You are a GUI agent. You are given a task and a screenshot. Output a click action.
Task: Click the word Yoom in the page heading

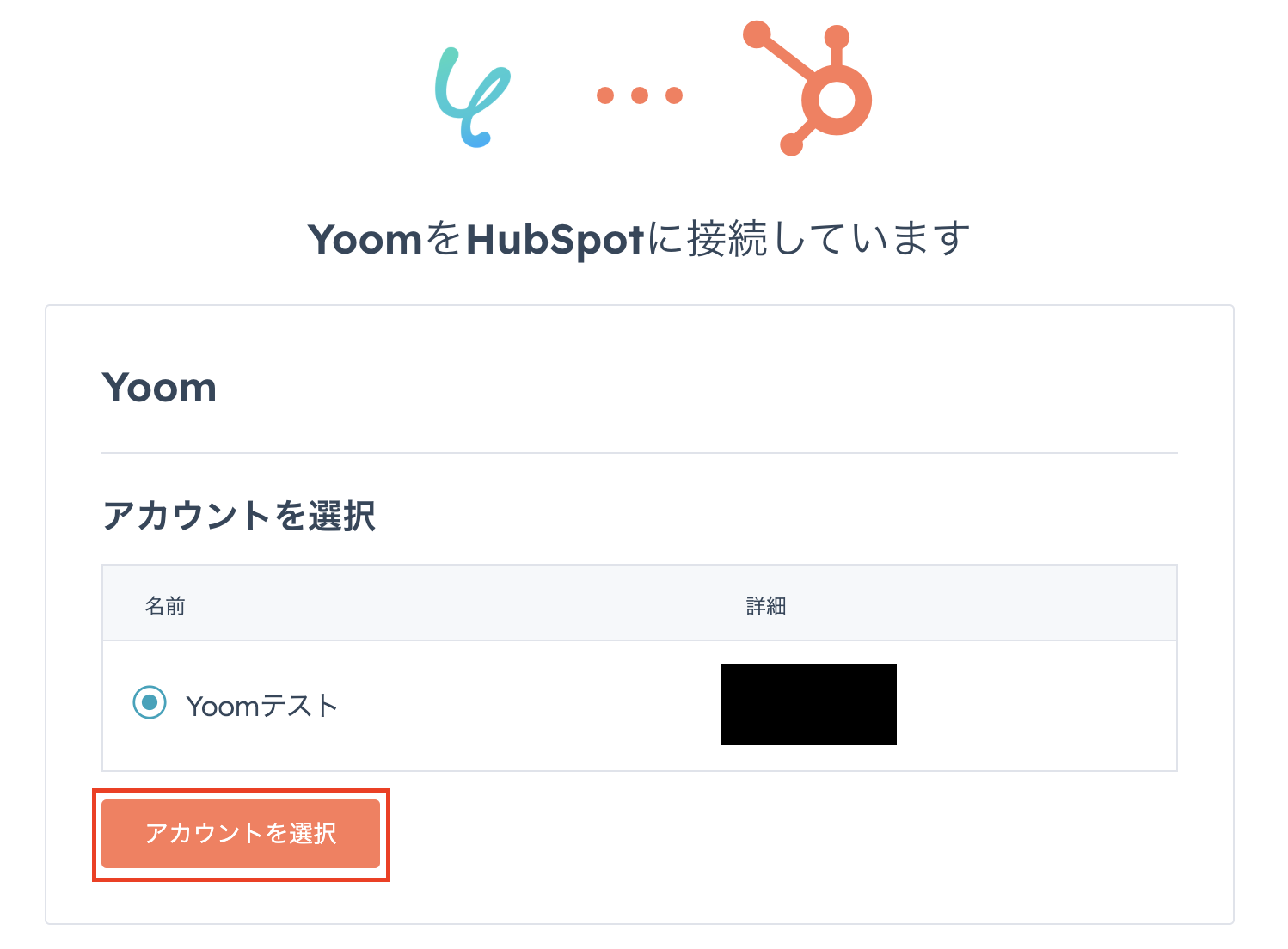[365, 240]
